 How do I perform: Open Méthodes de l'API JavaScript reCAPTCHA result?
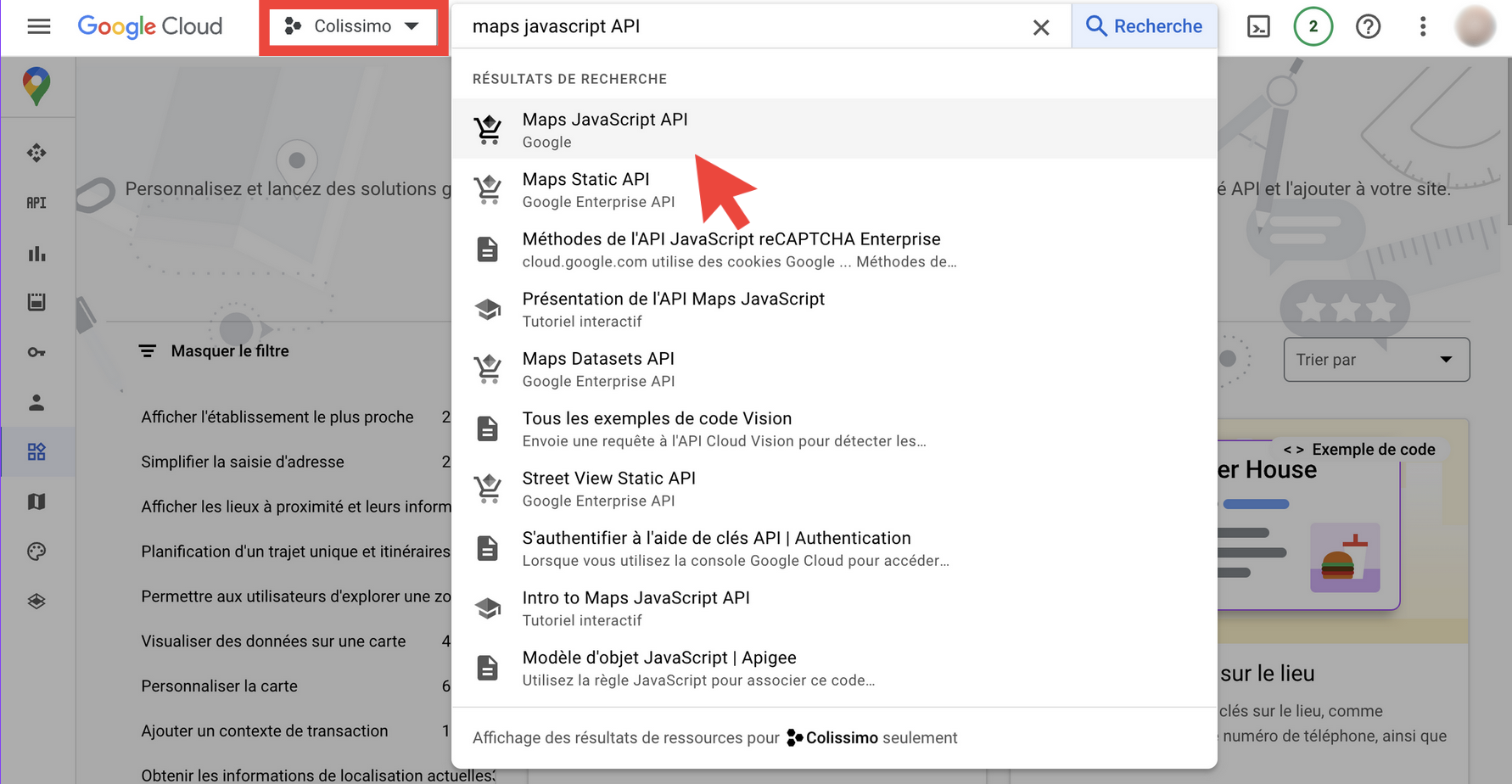click(x=834, y=249)
